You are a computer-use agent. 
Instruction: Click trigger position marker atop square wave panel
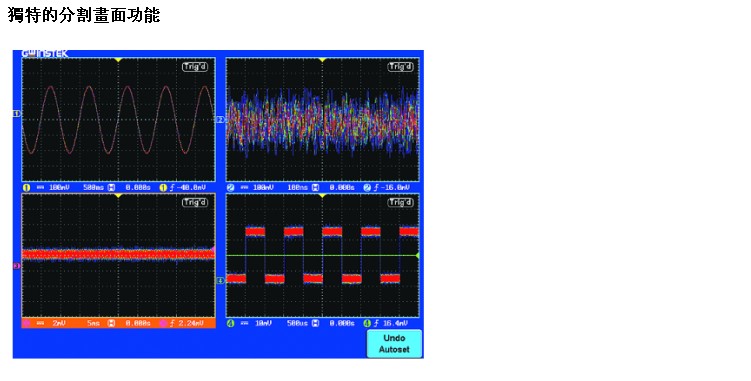322,196
